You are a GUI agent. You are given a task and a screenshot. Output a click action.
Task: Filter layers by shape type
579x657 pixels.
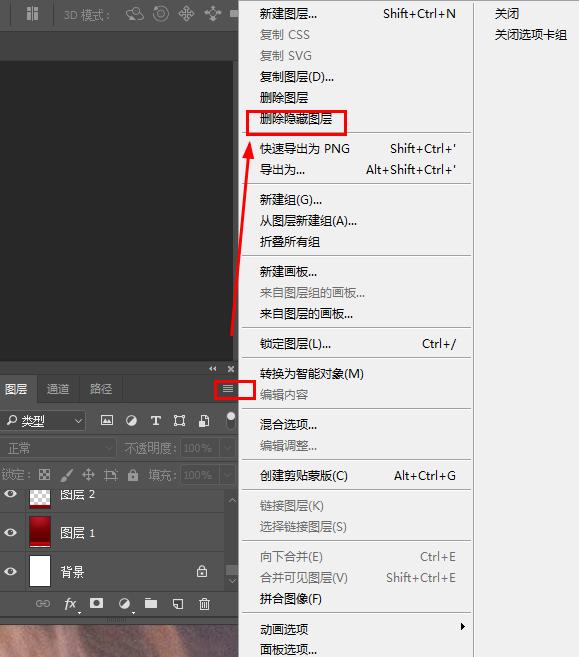coord(179,420)
